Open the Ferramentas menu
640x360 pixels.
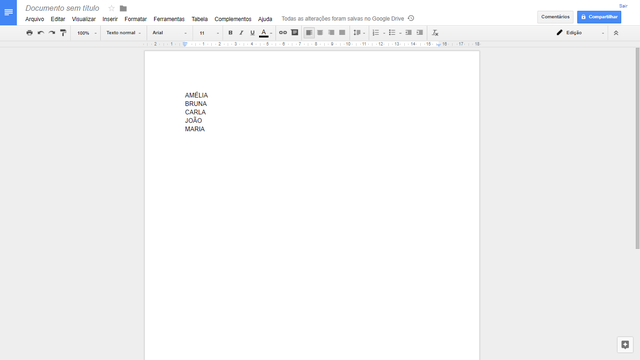tap(169, 19)
